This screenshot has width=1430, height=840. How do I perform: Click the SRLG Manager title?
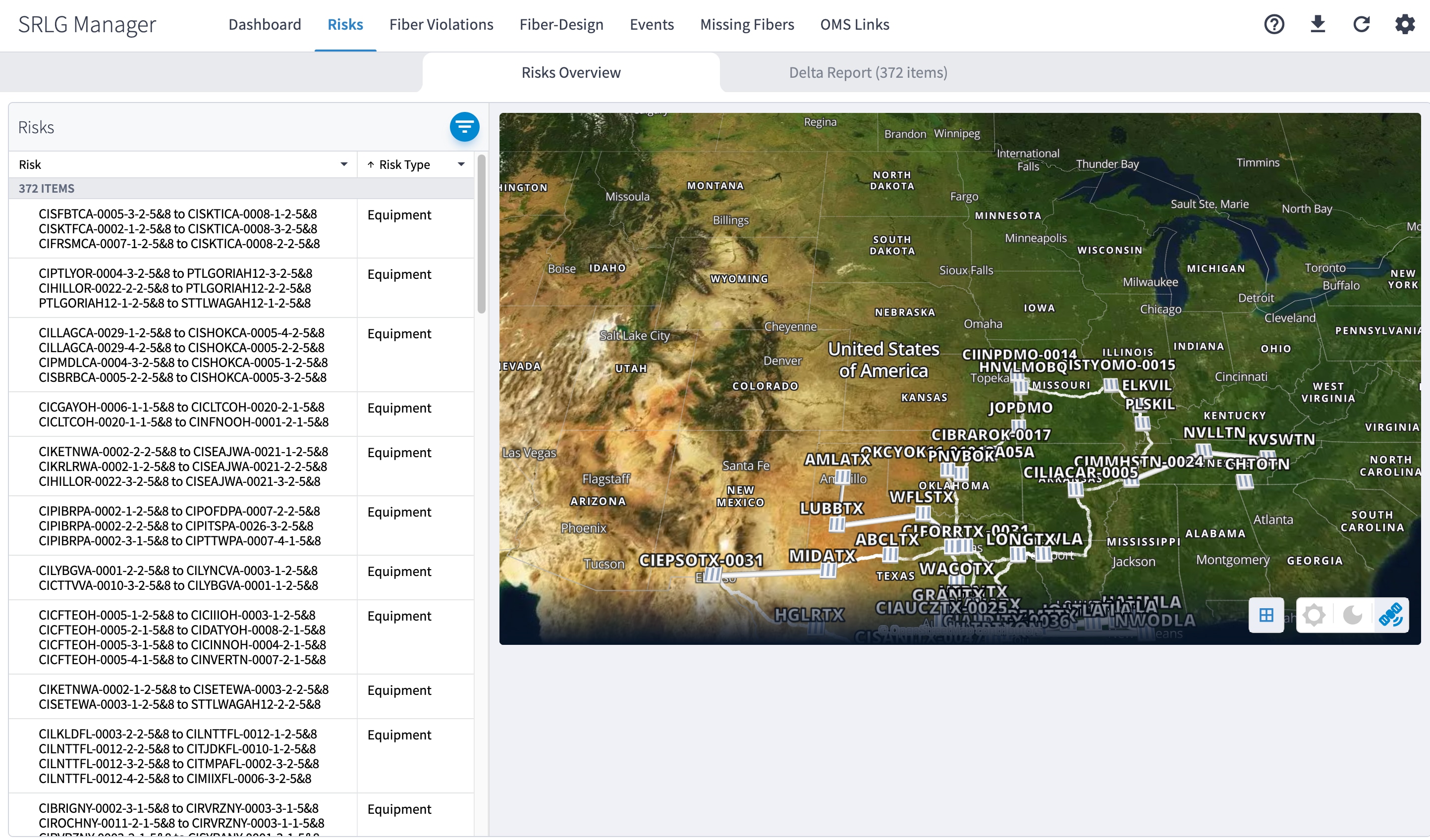[x=87, y=24]
